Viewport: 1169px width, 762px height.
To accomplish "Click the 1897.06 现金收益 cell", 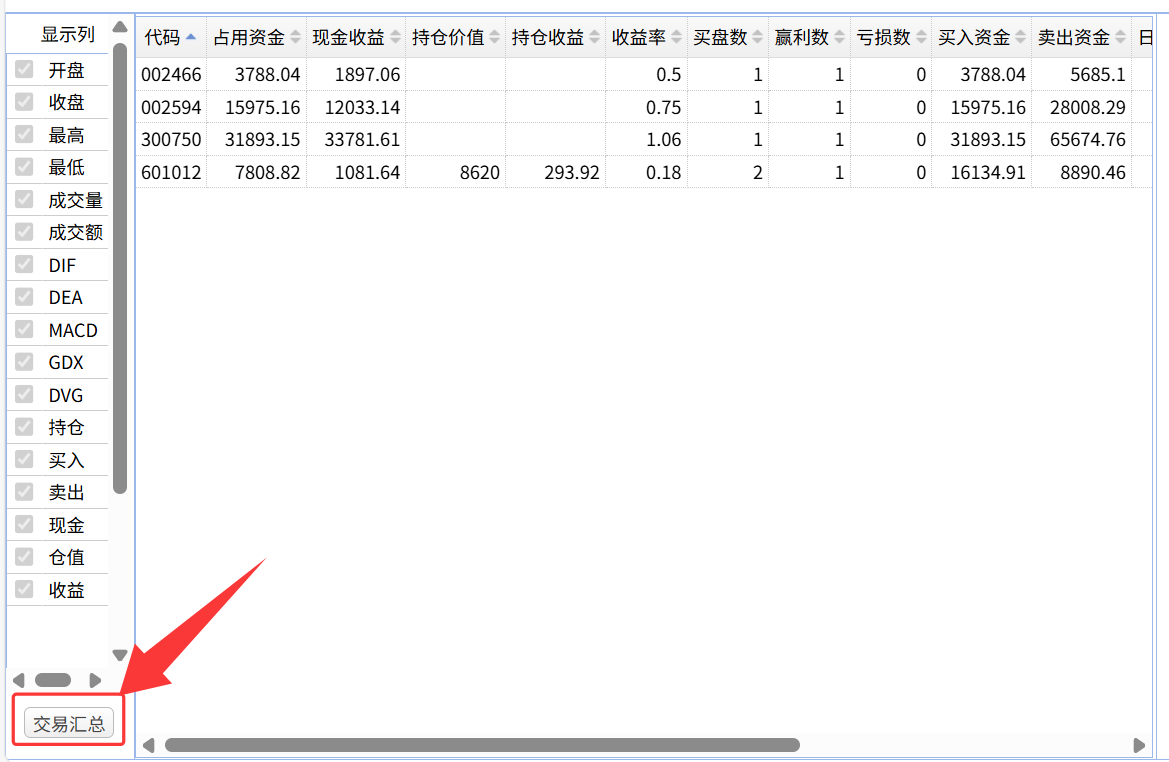I will click(356, 75).
